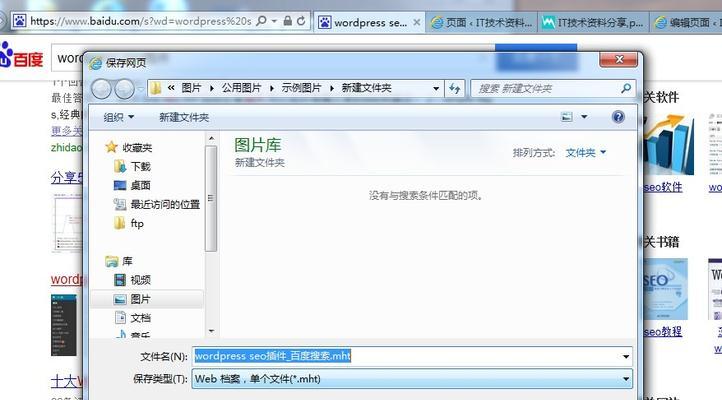
Task: Click the zhidao green URL text
Action: pos(67,148)
